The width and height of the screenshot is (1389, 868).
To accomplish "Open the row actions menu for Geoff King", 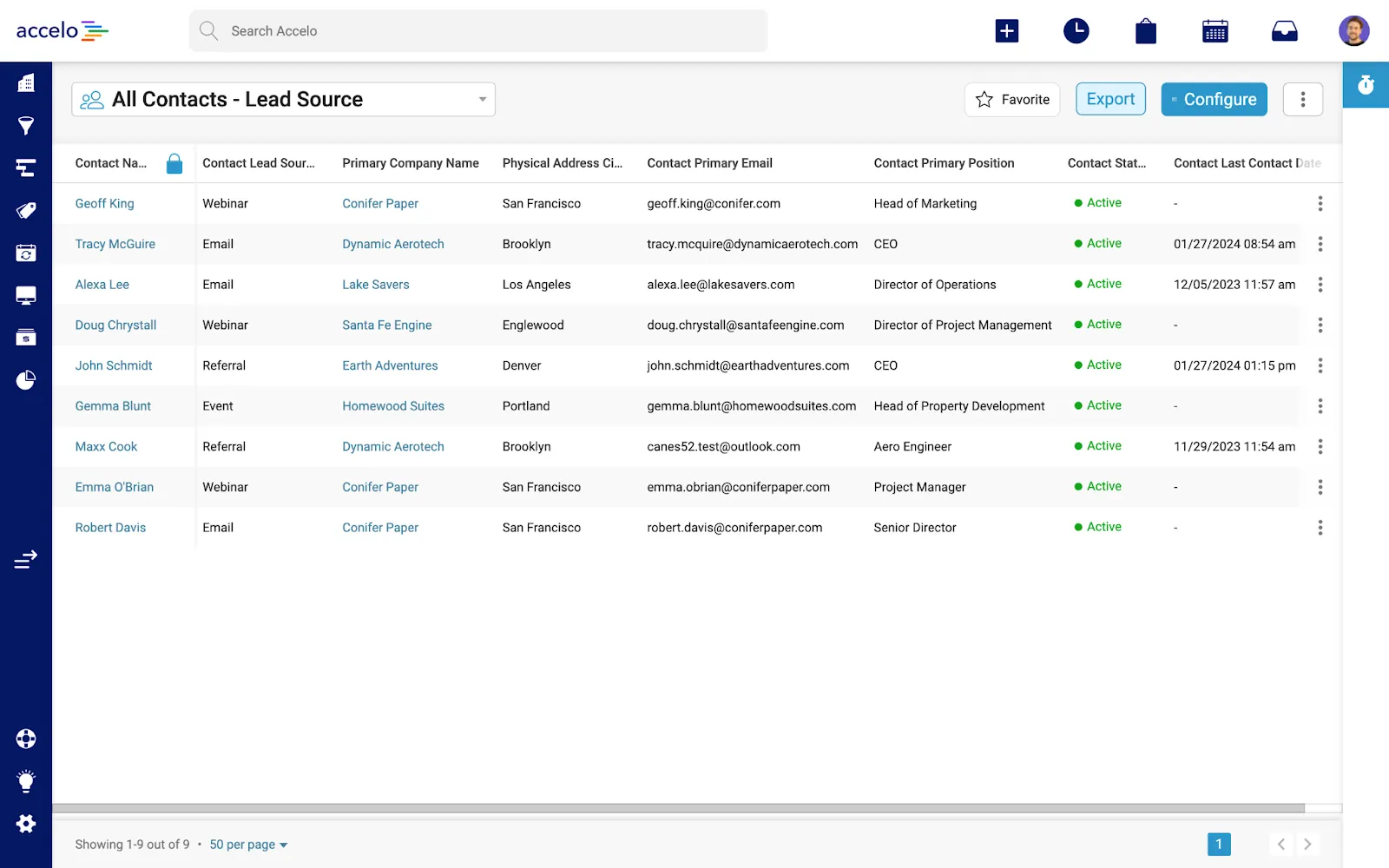I will 1320,203.
